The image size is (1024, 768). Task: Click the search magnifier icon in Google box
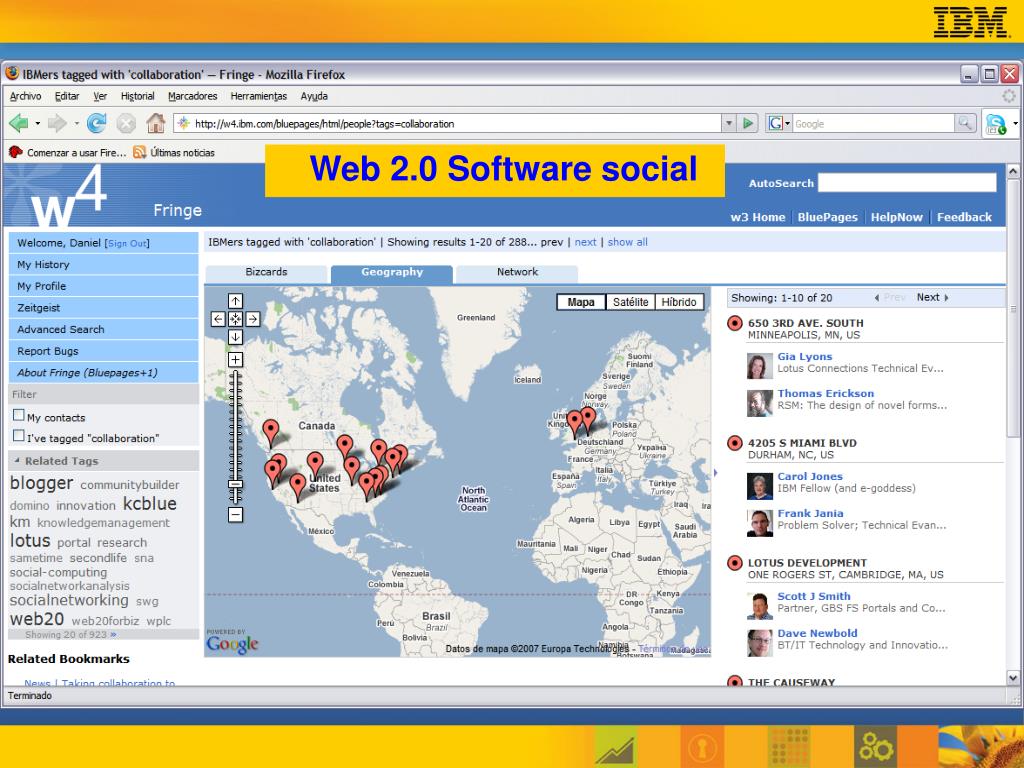click(x=965, y=123)
